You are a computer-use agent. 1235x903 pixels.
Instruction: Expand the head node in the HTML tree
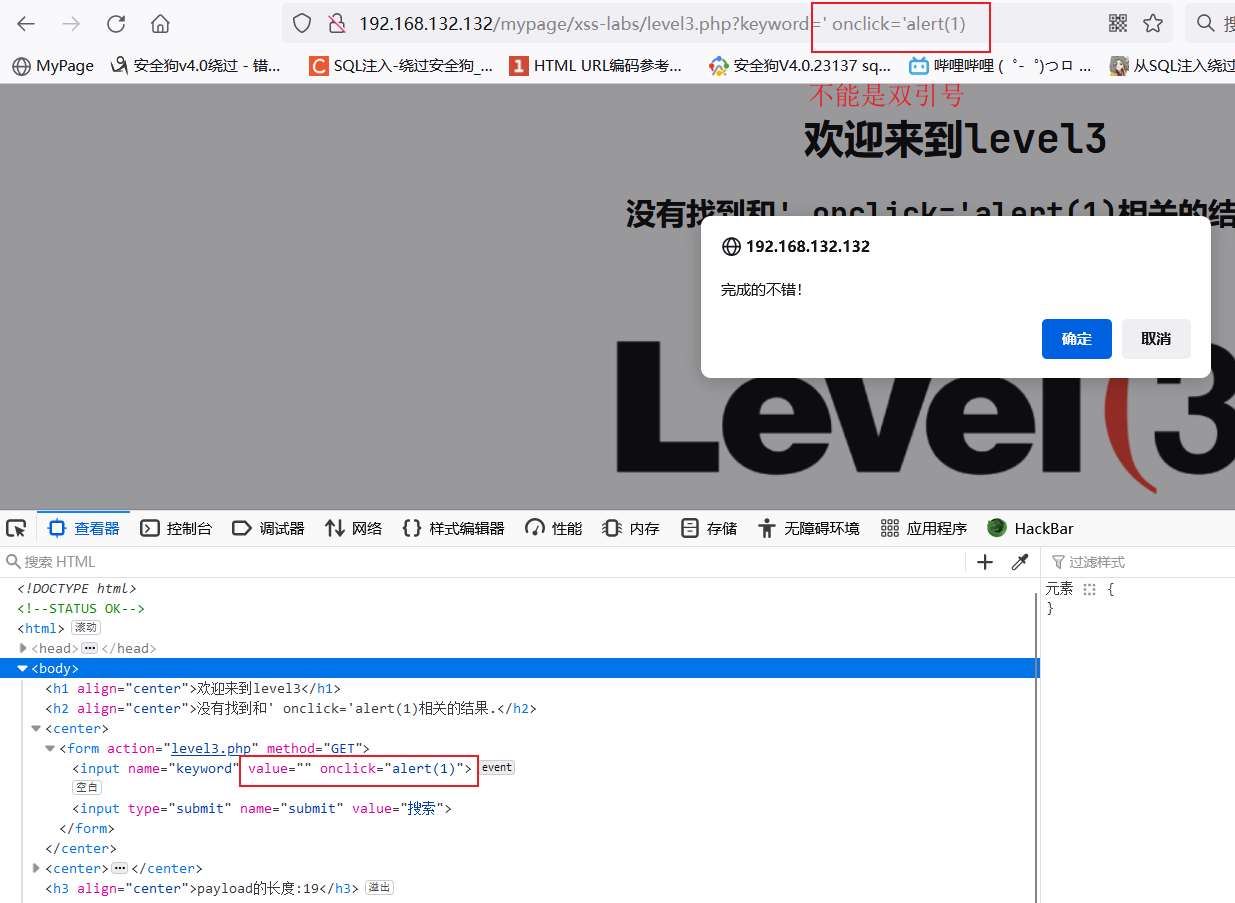(22, 647)
